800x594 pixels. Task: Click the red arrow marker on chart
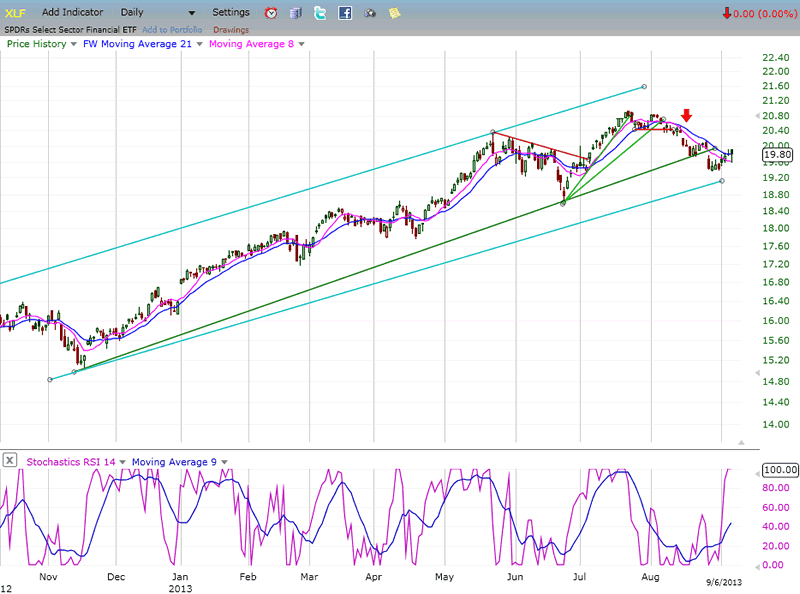(686, 116)
